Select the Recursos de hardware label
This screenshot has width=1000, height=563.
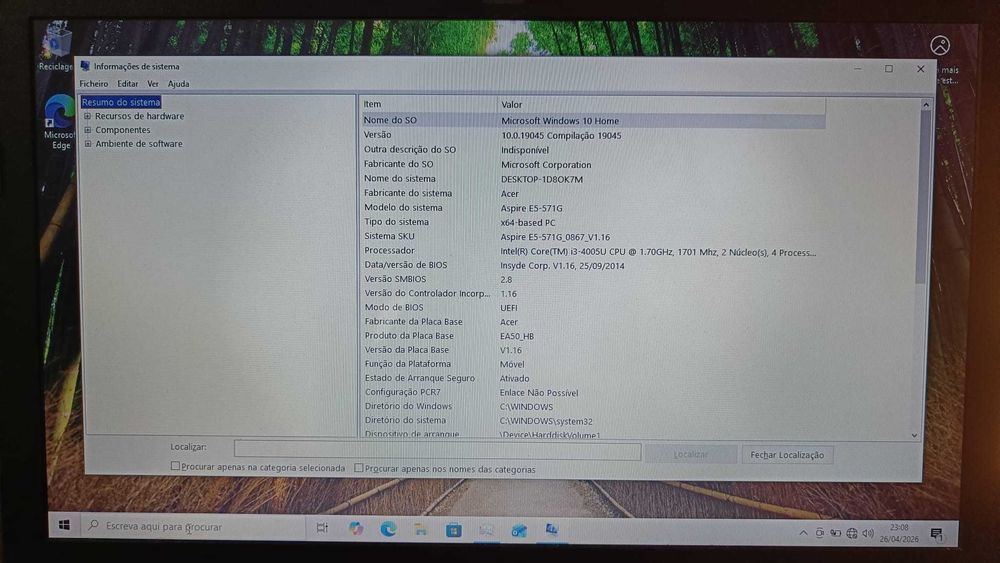pos(139,116)
